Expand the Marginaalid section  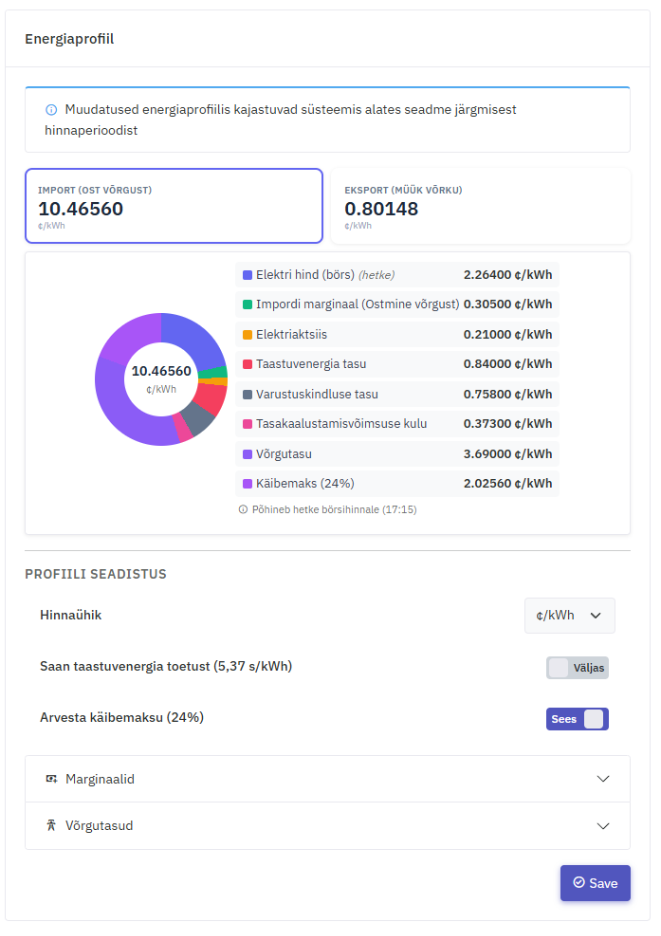(327, 779)
